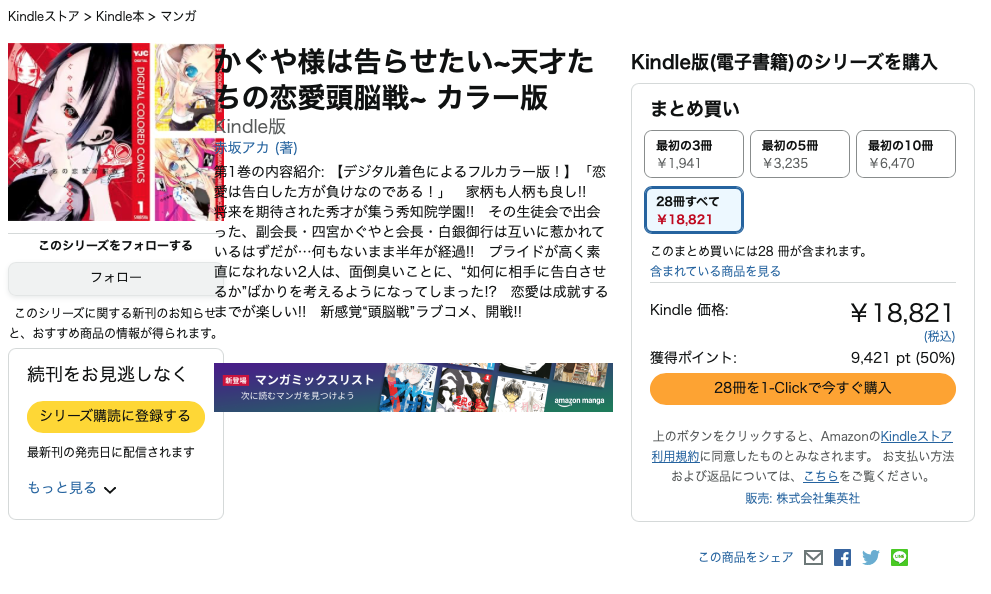Click シリーズ購読に登録する button
The image size is (991, 594).
(x=116, y=416)
